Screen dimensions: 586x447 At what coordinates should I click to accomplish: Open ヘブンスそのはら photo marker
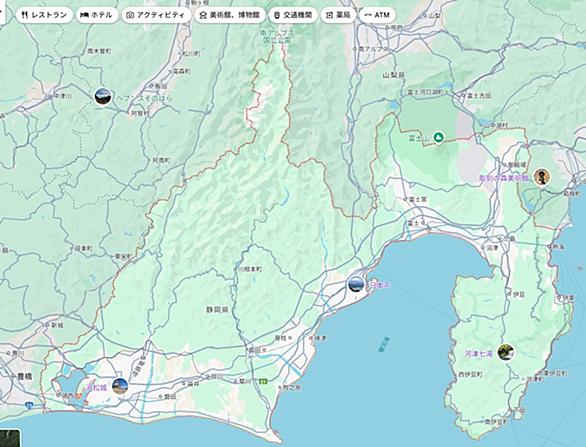(x=103, y=96)
